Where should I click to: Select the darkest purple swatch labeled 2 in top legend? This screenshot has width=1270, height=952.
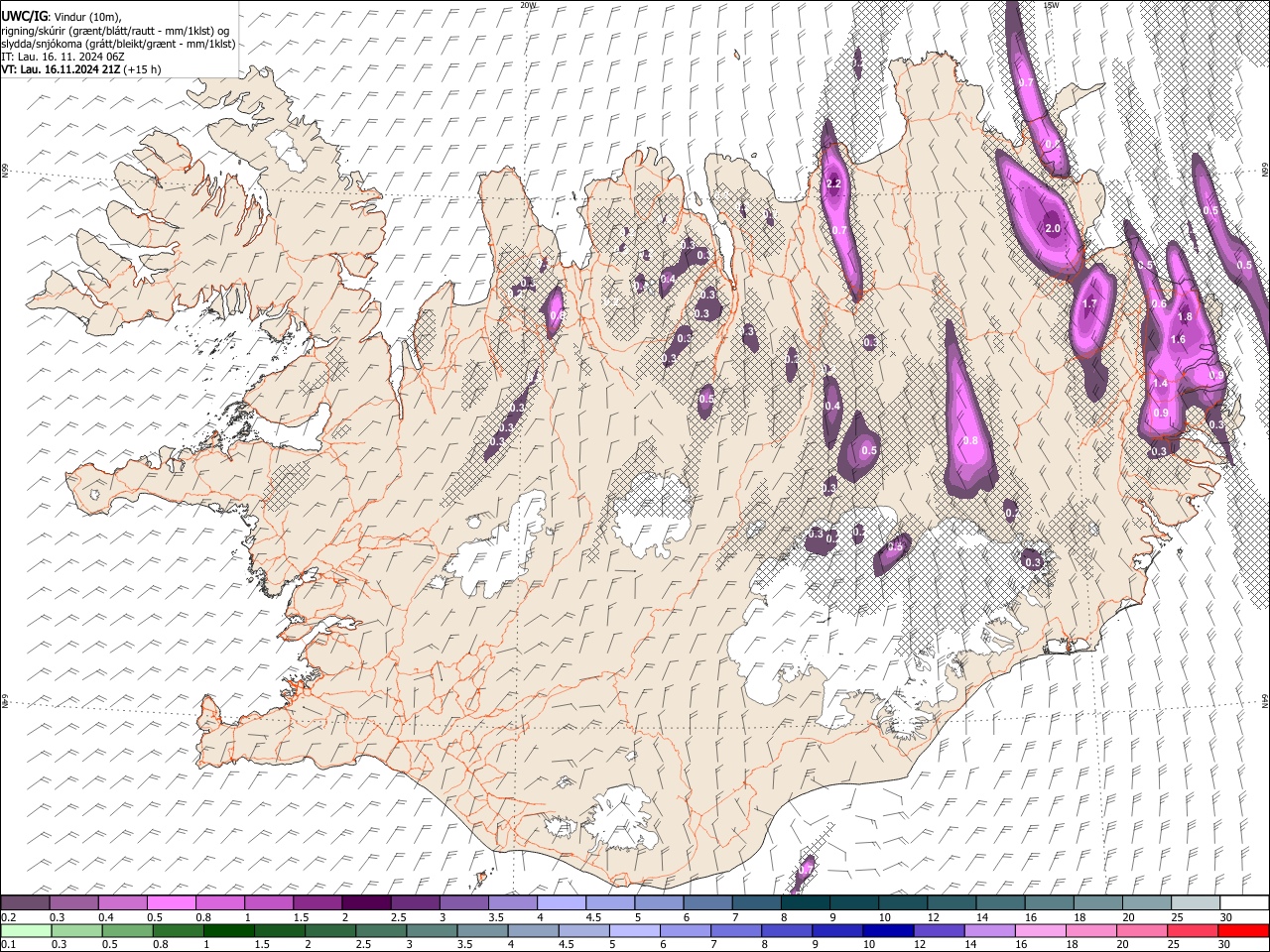tap(366, 902)
